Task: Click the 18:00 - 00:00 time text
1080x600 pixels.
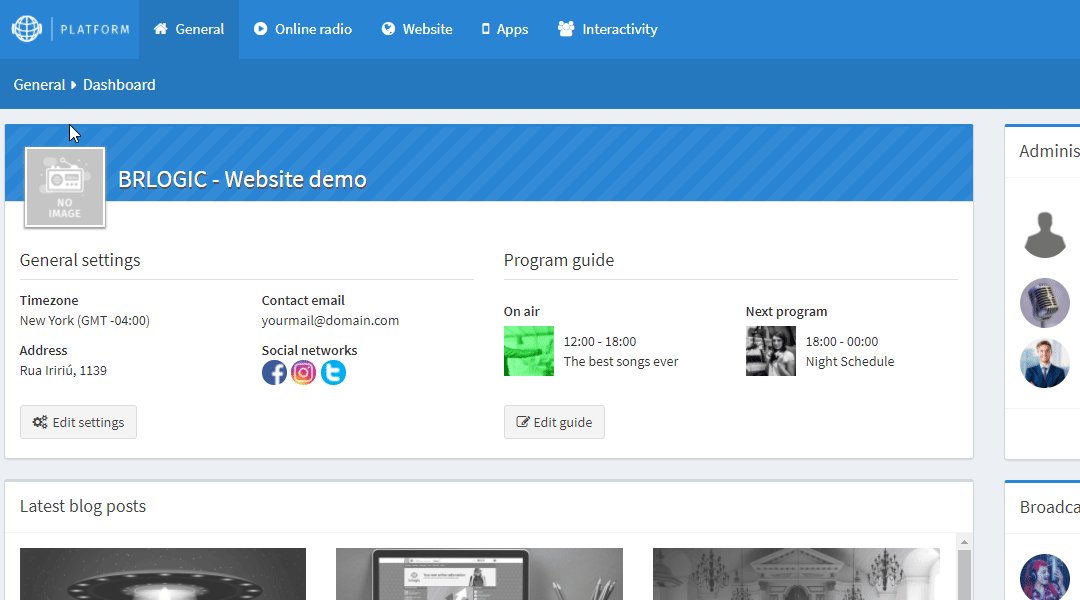Action: [x=842, y=342]
